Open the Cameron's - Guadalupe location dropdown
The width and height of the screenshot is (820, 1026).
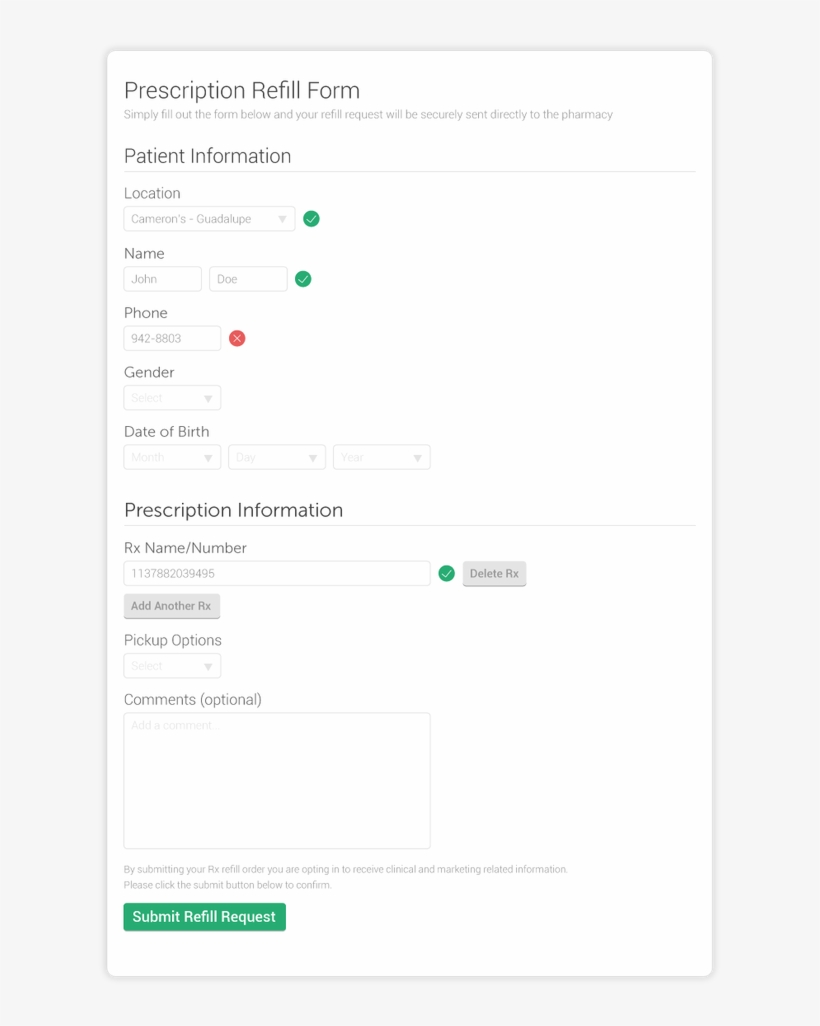pos(209,219)
